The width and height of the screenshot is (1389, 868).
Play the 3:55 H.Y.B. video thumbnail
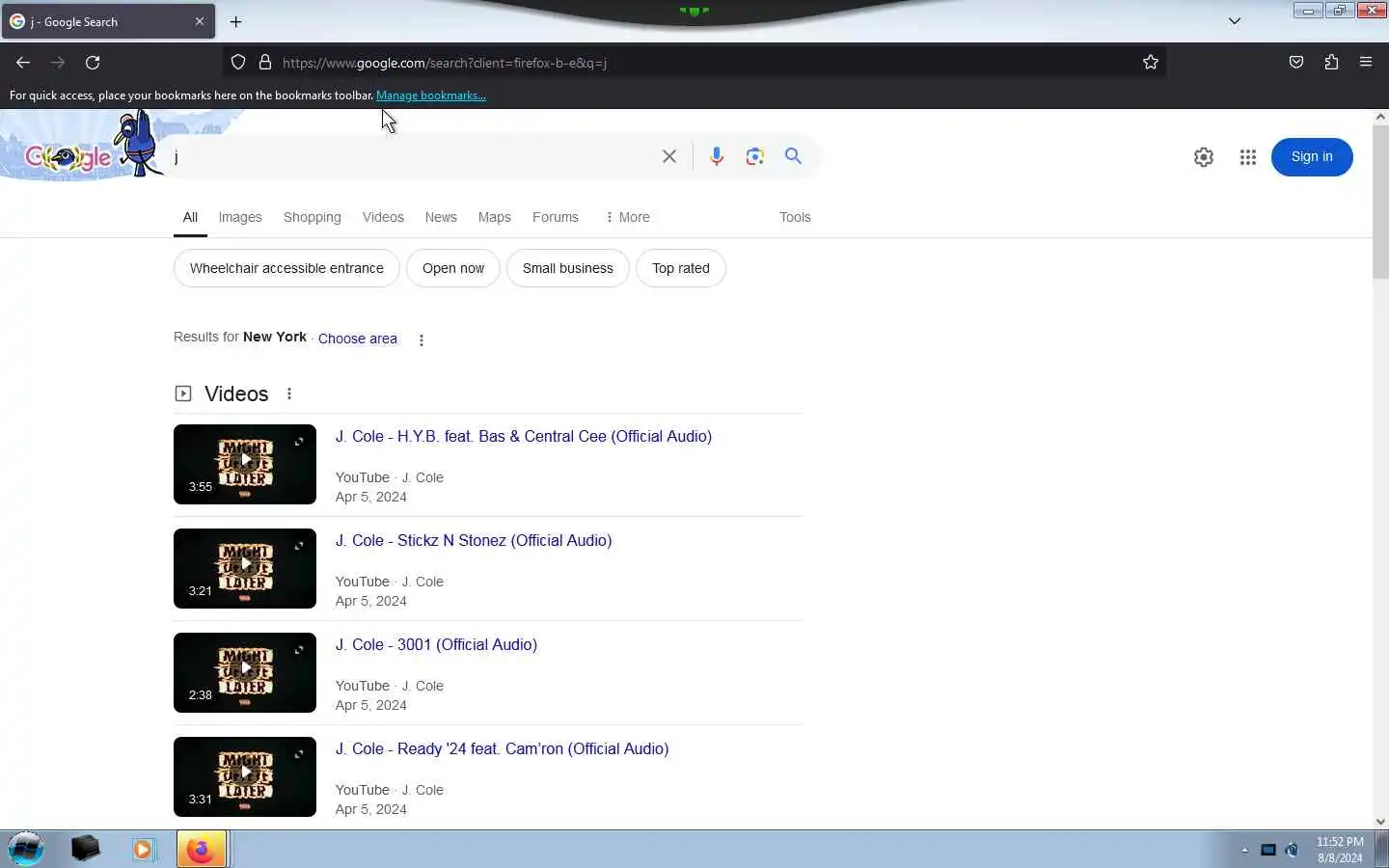point(245,464)
